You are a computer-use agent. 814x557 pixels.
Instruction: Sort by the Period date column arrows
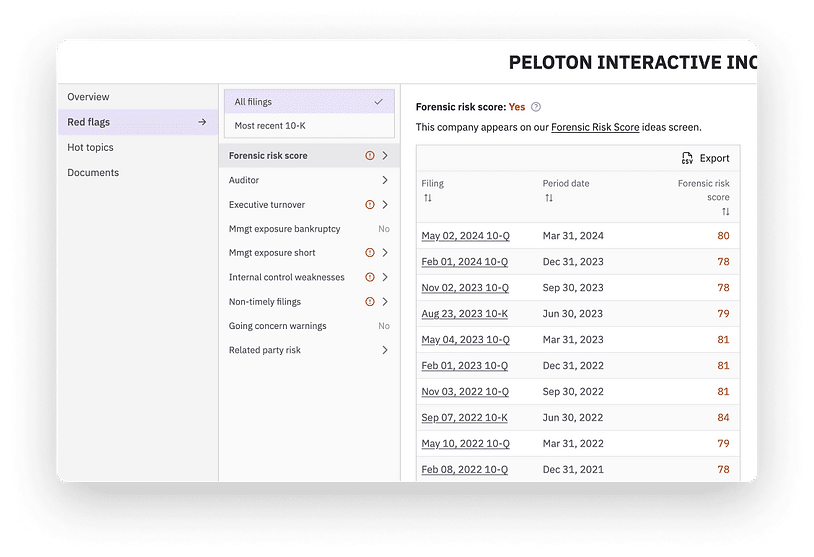coord(548,198)
